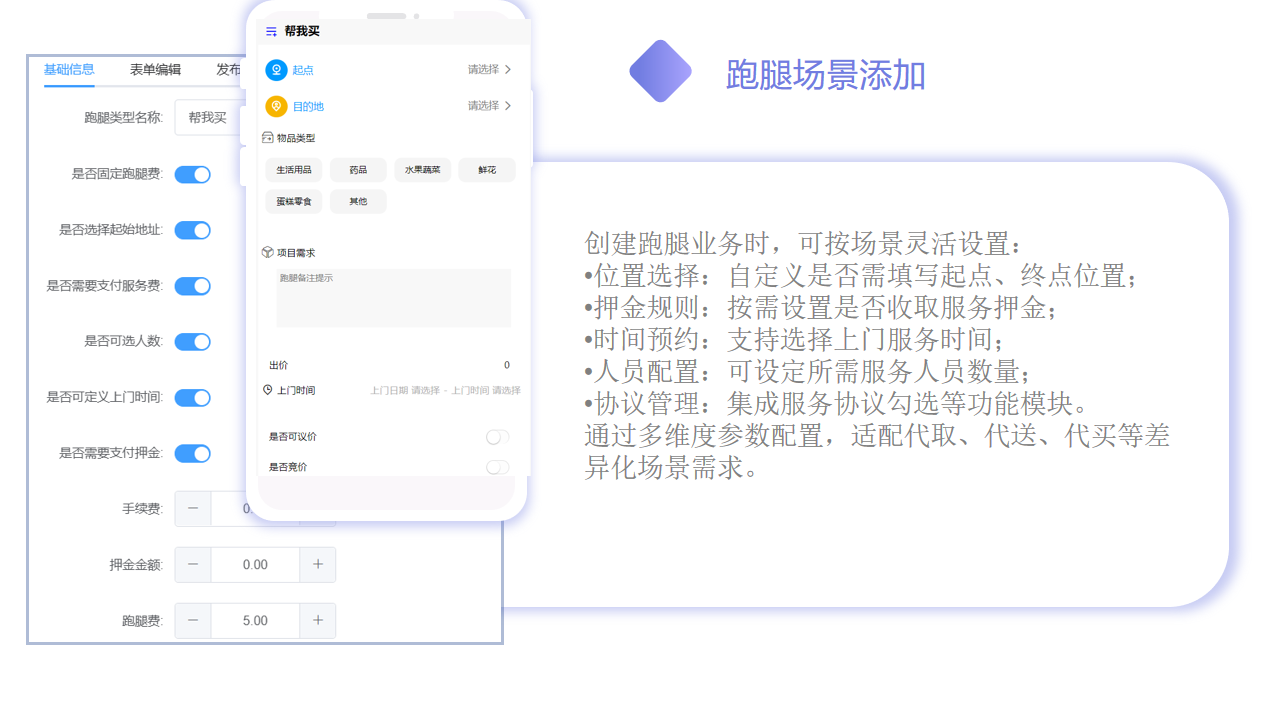Disable the 是否需要支付押金 switch
Viewport: 1276px width, 714px height.
192,454
